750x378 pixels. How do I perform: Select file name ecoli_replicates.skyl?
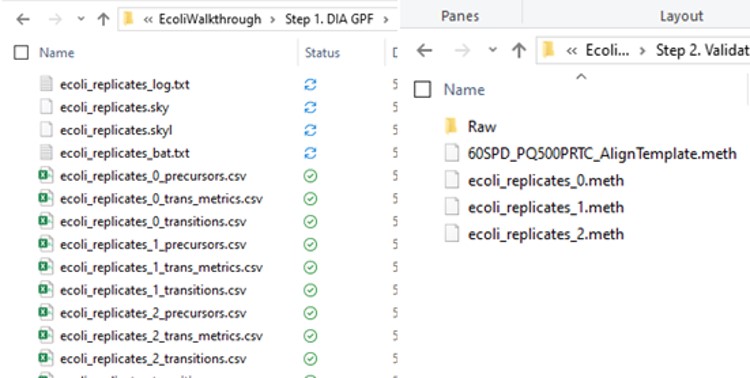[116, 130]
